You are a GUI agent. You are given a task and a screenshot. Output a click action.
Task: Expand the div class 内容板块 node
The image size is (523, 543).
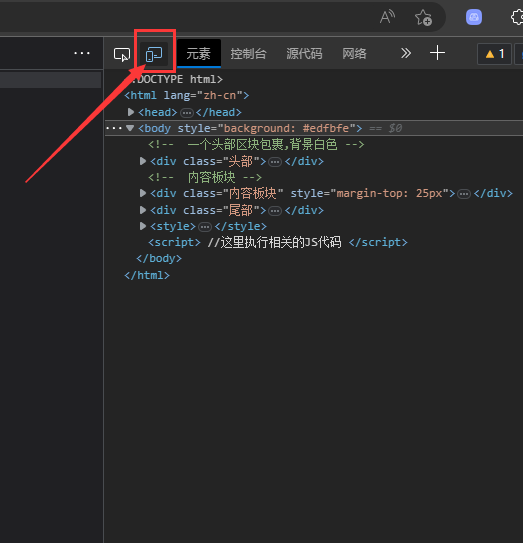(x=143, y=193)
